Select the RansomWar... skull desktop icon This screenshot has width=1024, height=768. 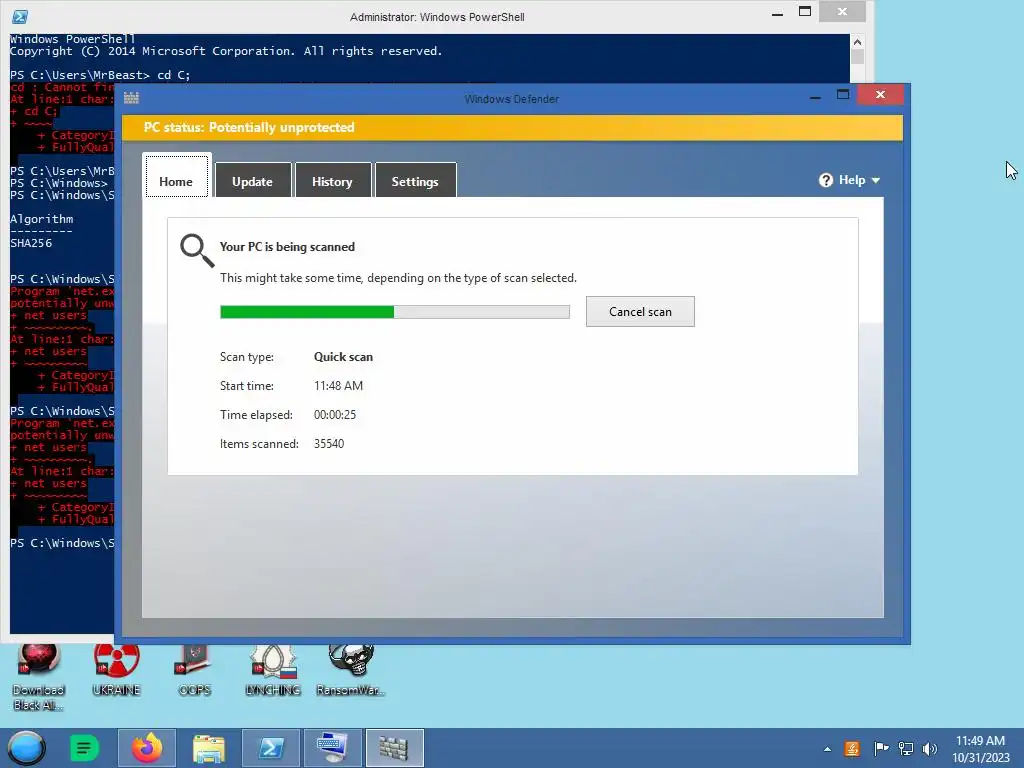click(x=351, y=671)
